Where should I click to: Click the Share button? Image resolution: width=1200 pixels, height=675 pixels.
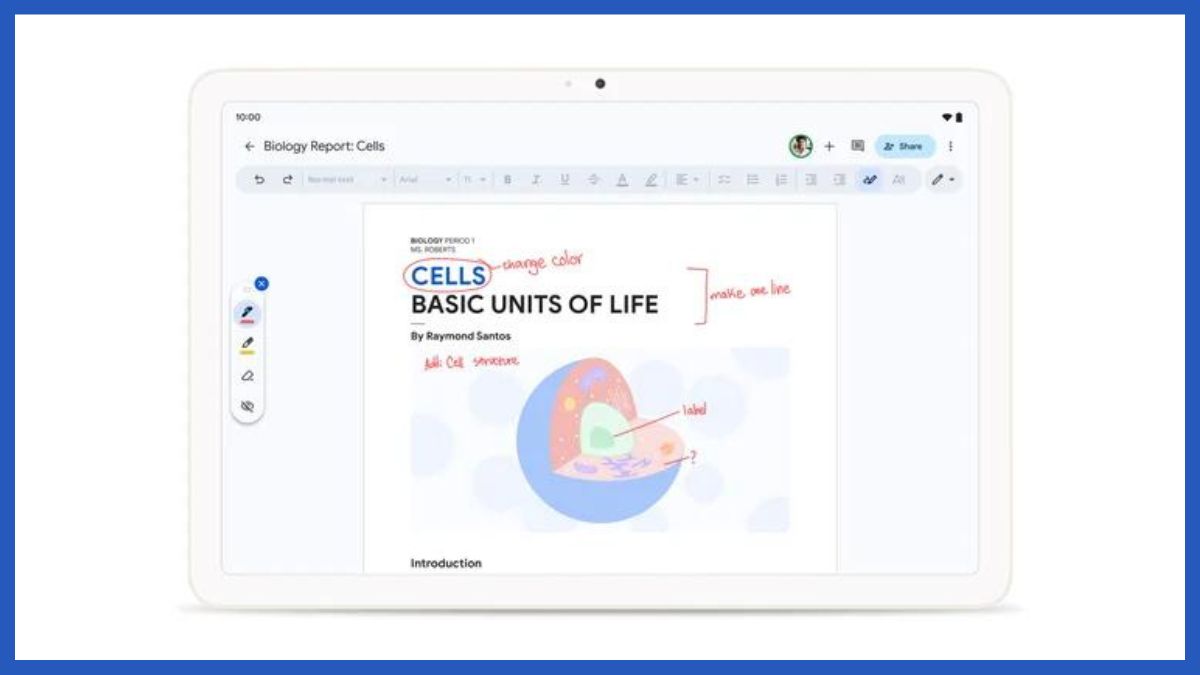coord(904,146)
